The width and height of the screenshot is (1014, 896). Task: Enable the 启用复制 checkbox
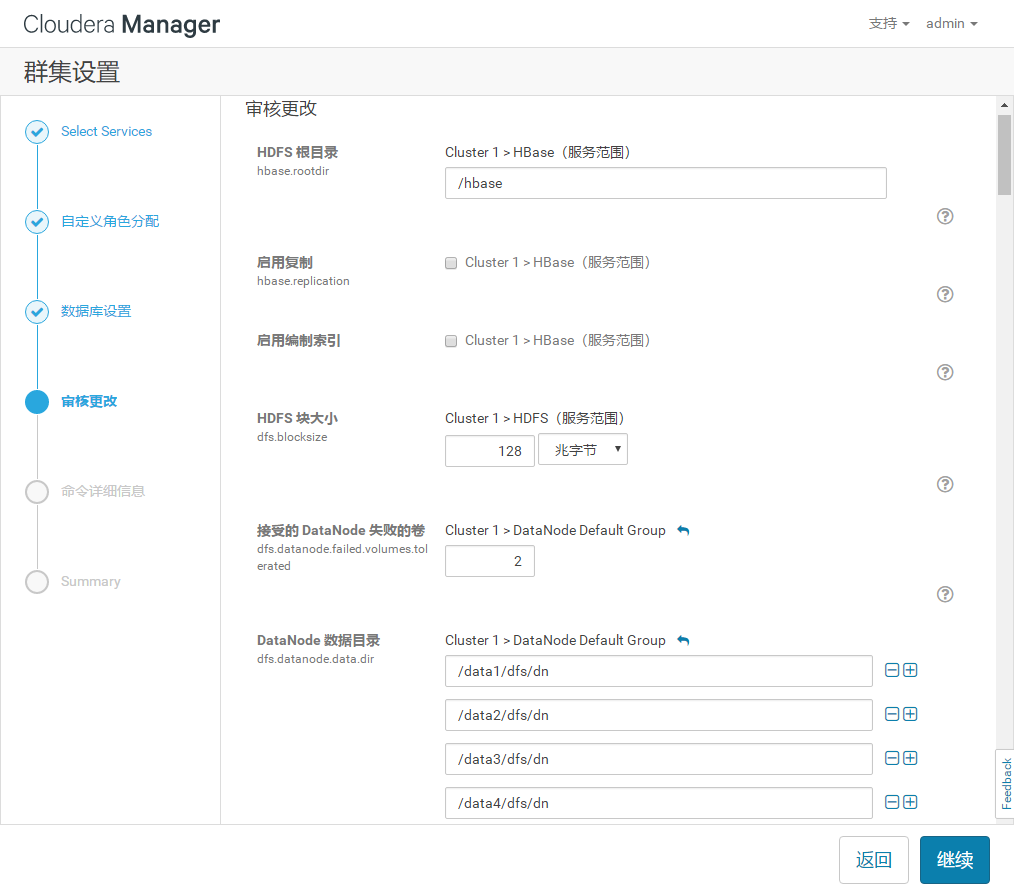click(x=450, y=262)
